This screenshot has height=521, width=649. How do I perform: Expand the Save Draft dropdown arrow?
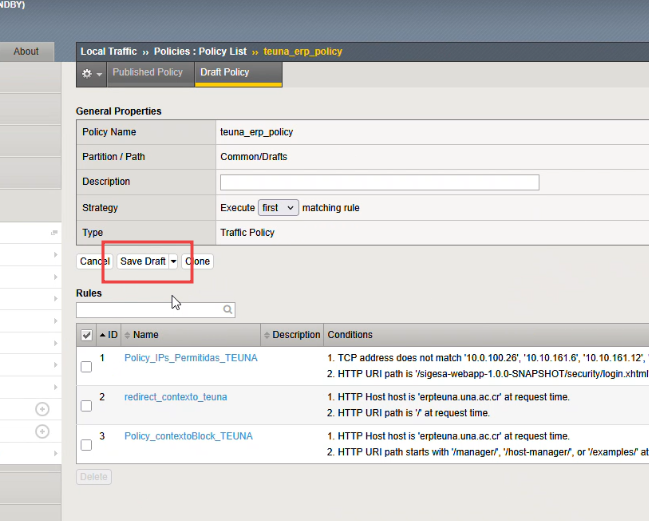(x=174, y=261)
